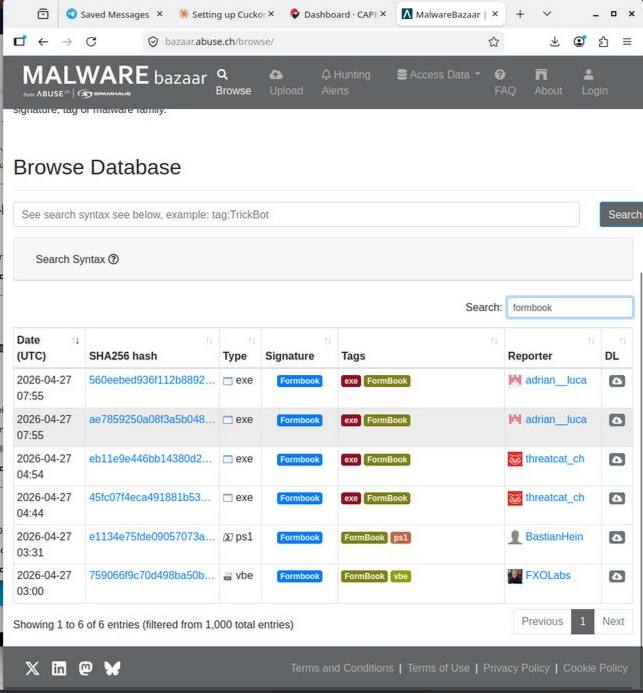Open the Terms and Conditions link
This screenshot has width=643, height=693.
point(342,668)
